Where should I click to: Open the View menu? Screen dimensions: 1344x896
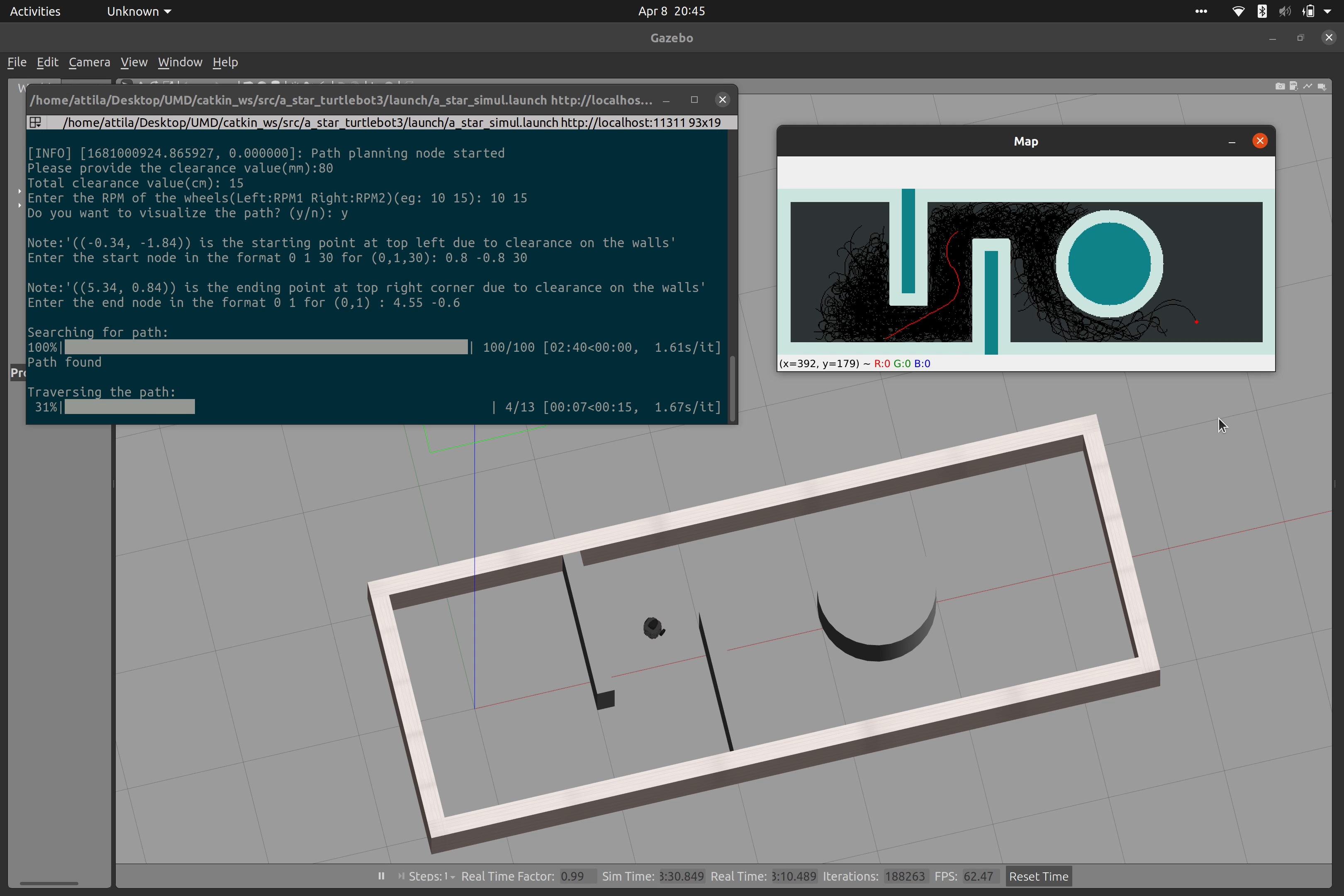point(134,62)
